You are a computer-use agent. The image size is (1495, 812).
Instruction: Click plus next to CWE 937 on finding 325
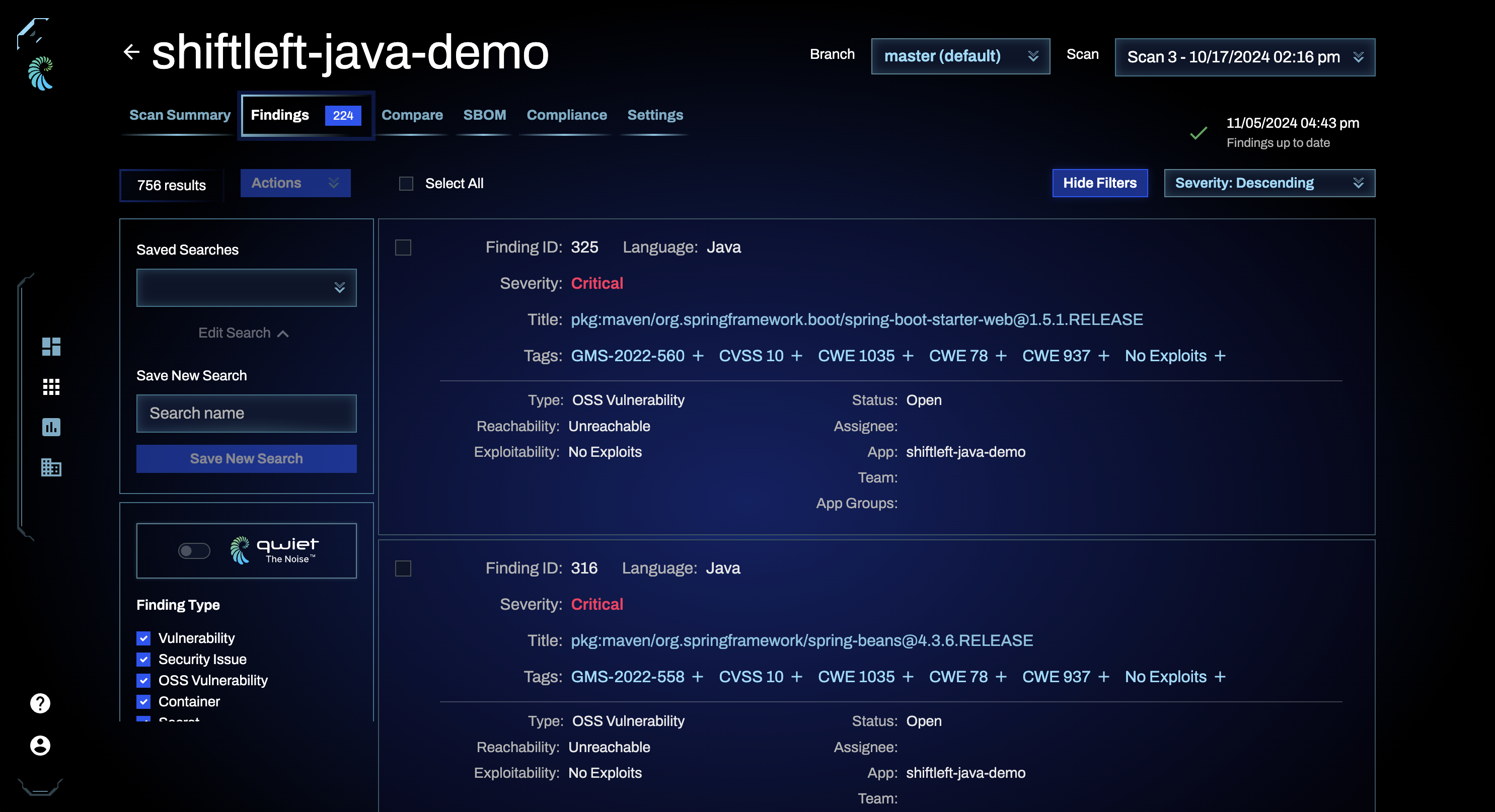[1104, 356]
